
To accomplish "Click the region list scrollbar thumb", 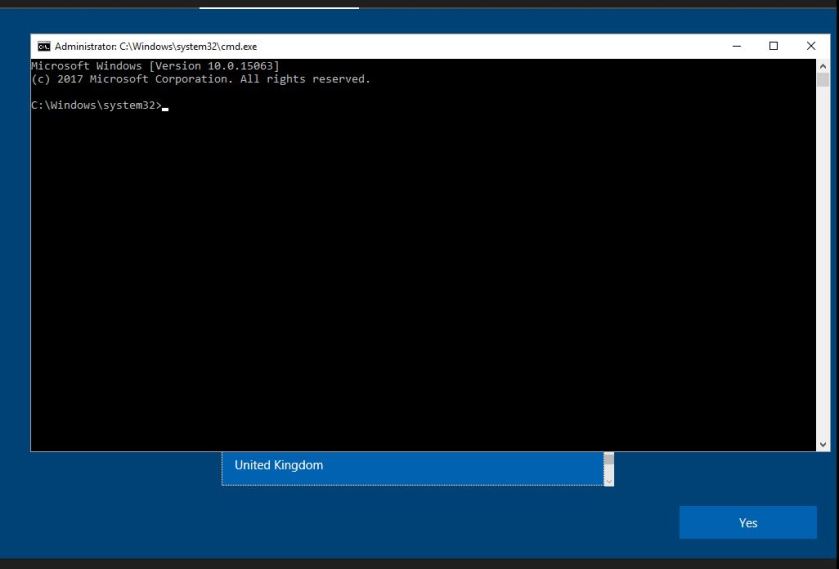I will (x=608, y=463).
